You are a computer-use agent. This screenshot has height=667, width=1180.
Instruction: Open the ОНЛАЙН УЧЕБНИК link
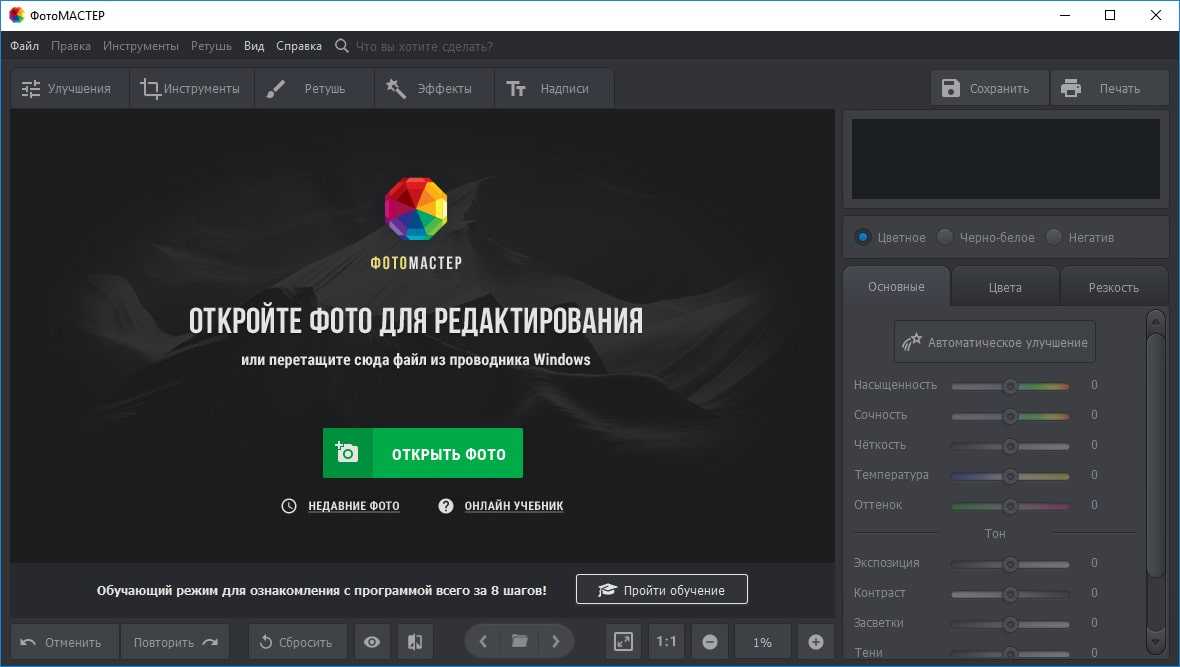tap(513, 506)
